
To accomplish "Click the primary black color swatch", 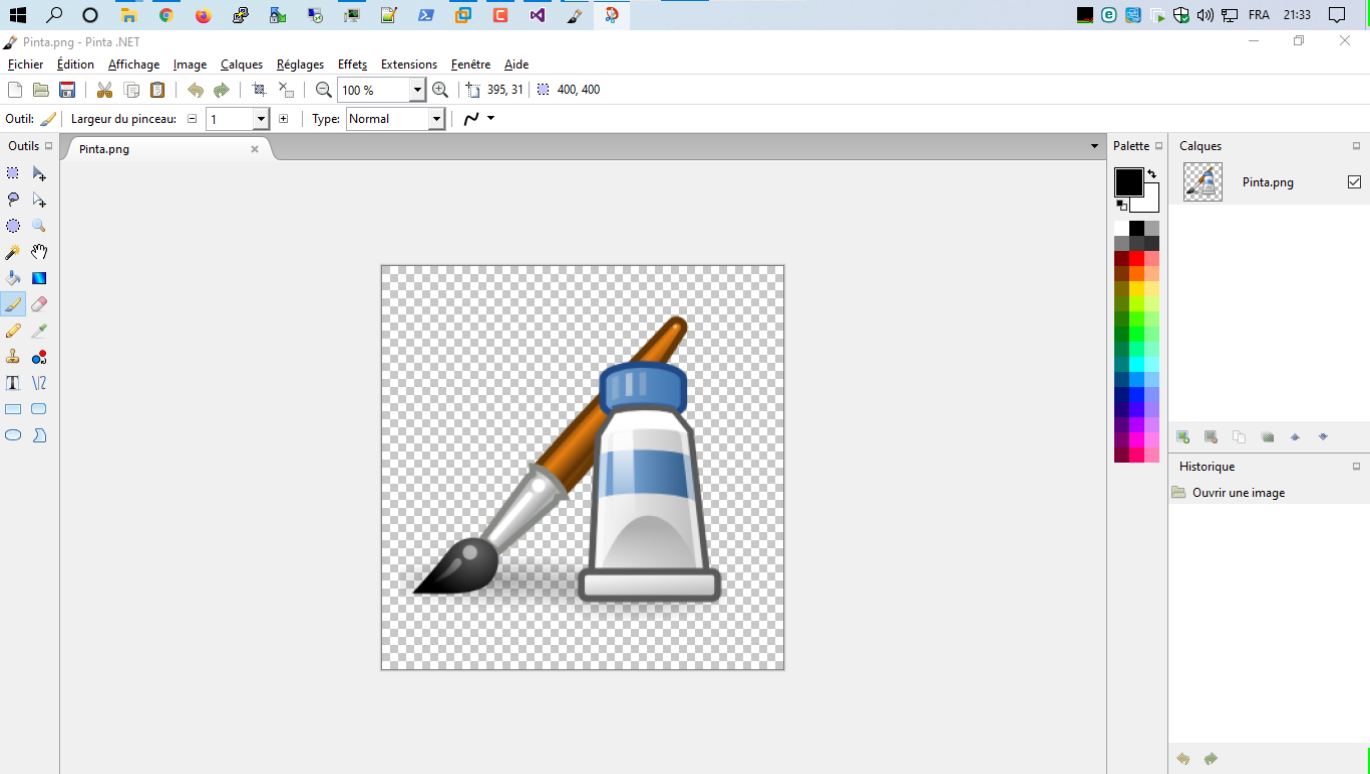I will 1127,181.
